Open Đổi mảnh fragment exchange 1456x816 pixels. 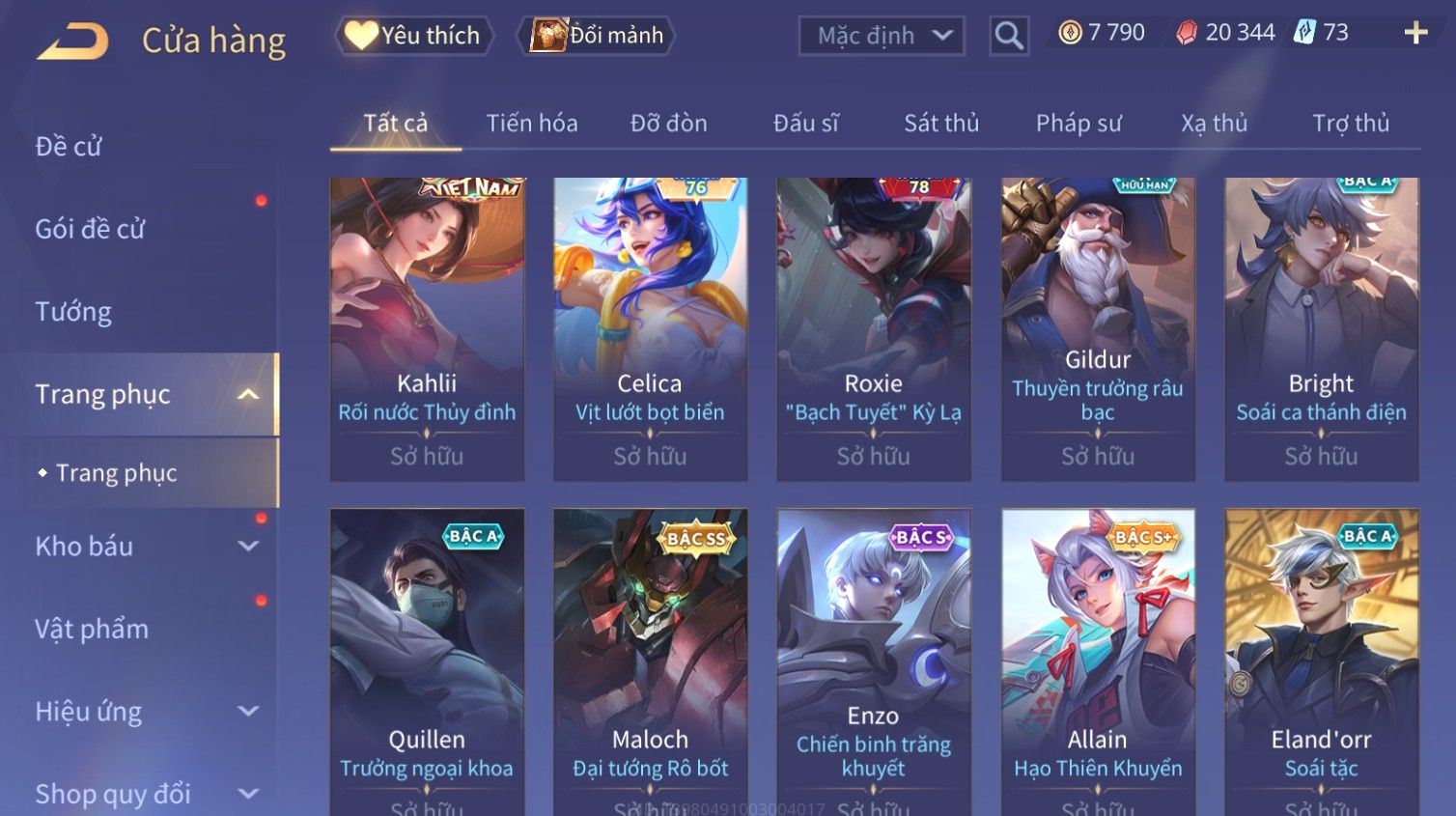click(x=596, y=36)
